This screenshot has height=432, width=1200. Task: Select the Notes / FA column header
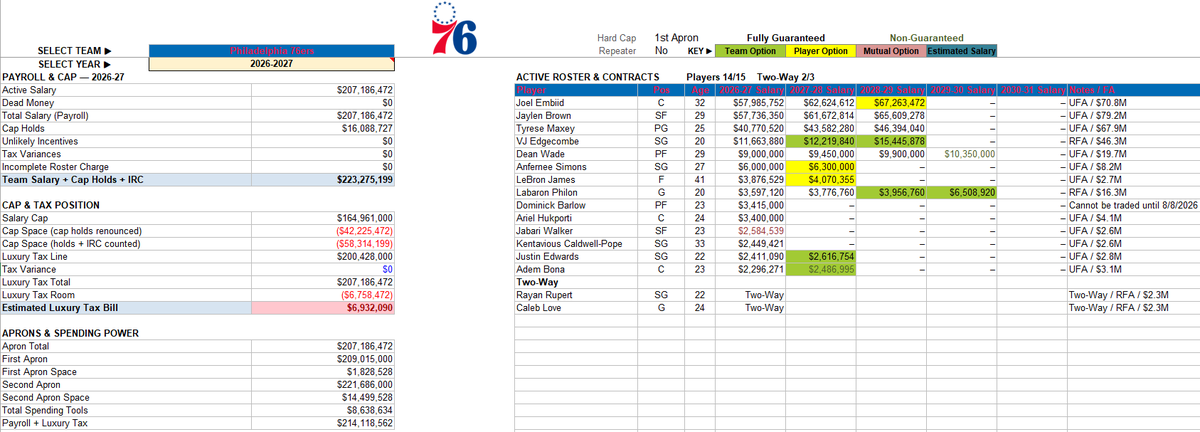1132,91
